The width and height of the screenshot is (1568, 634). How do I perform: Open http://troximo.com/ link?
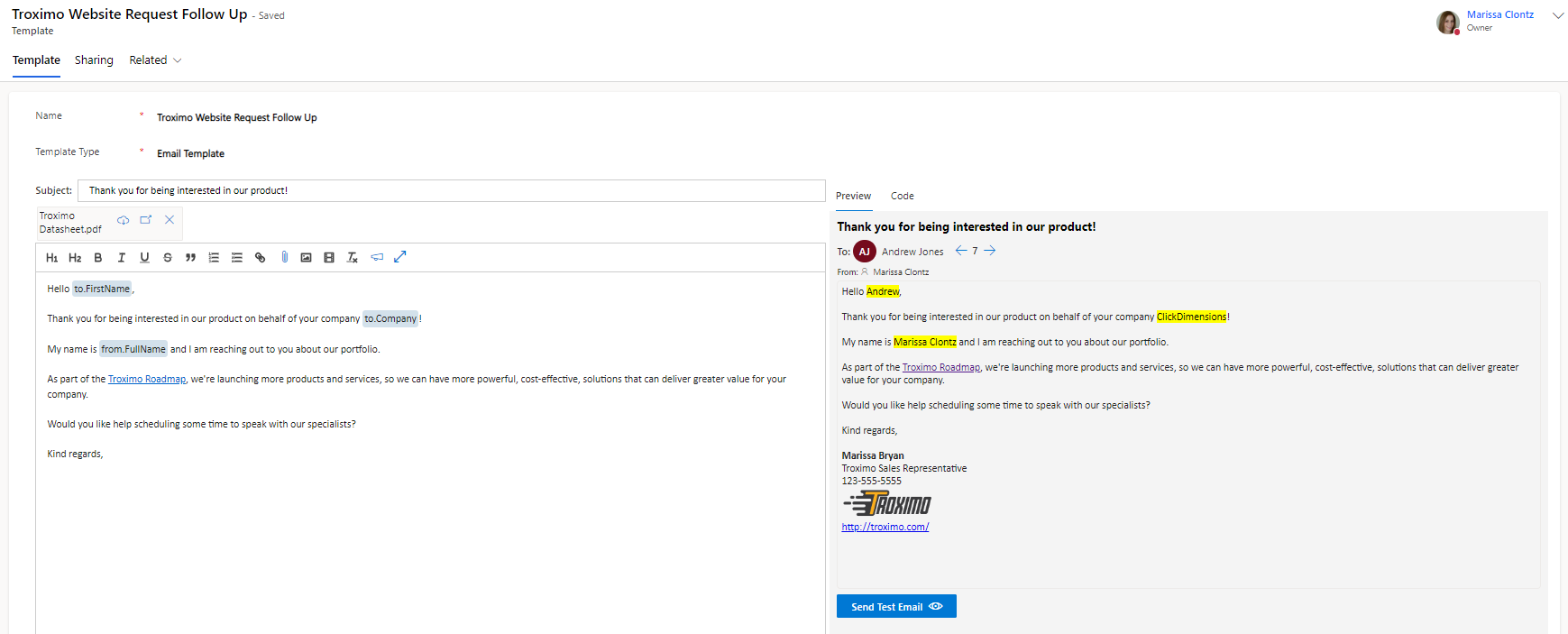click(885, 527)
